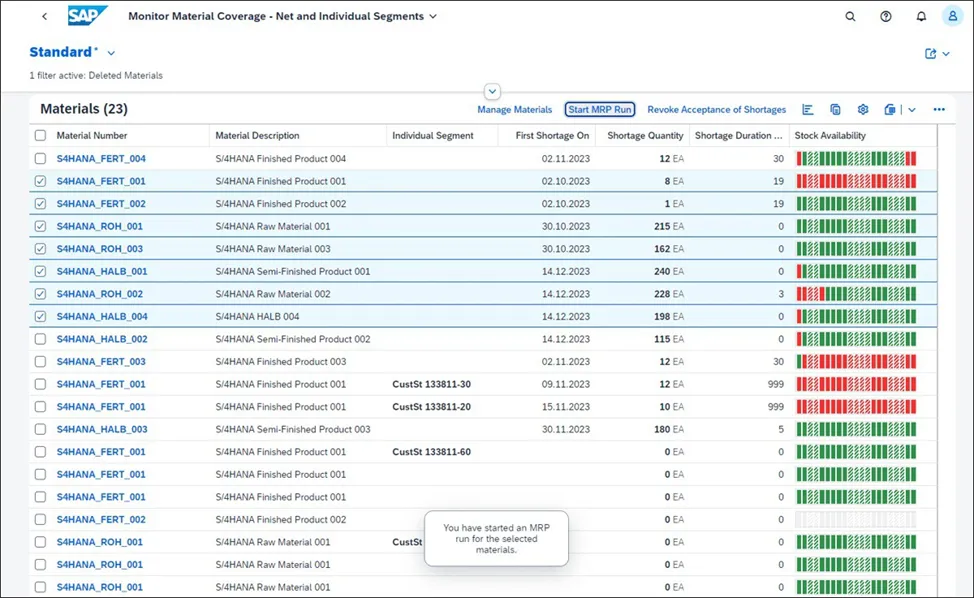The image size is (974, 598).
Task: Click the copy icon in table toolbar
Action: (x=836, y=110)
